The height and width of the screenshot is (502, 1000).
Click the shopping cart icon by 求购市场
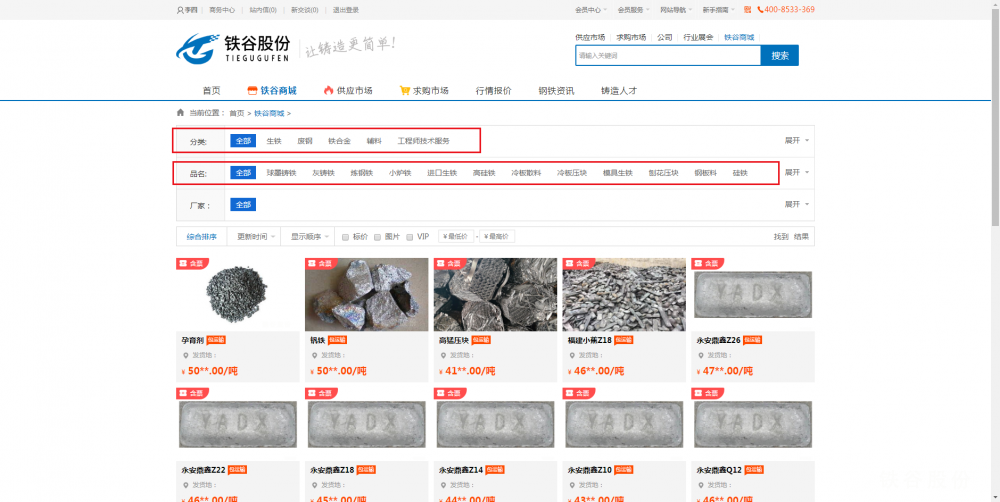404,90
